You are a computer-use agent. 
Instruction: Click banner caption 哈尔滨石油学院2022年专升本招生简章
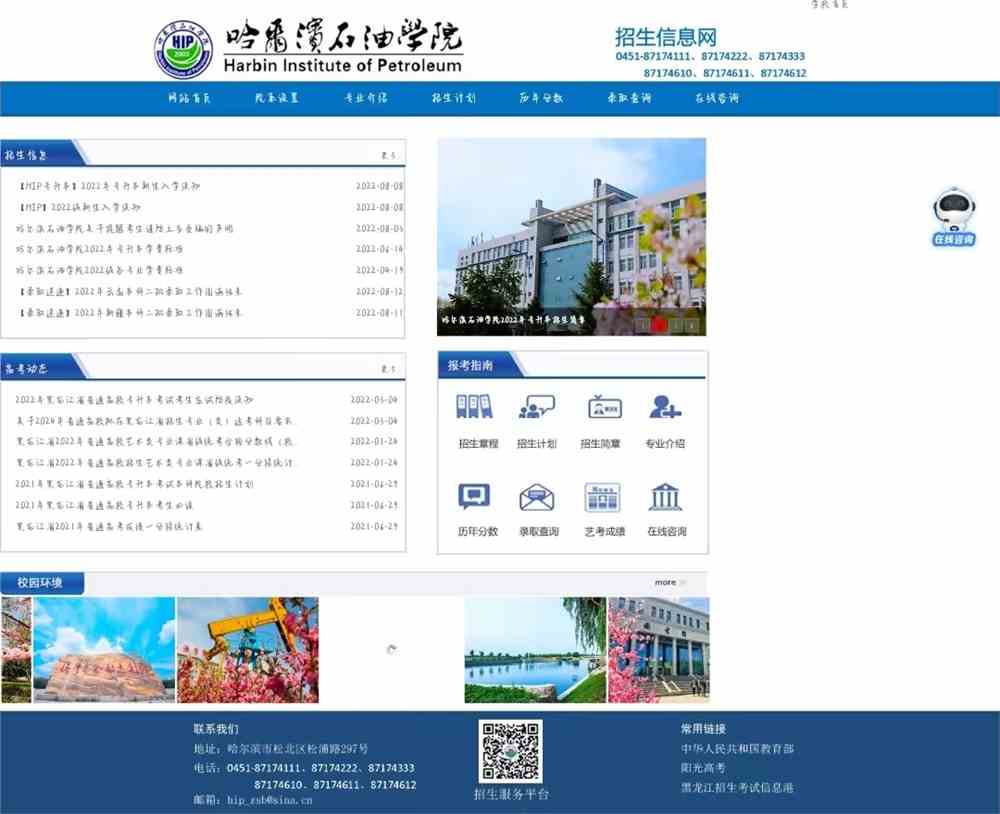pos(513,320)
